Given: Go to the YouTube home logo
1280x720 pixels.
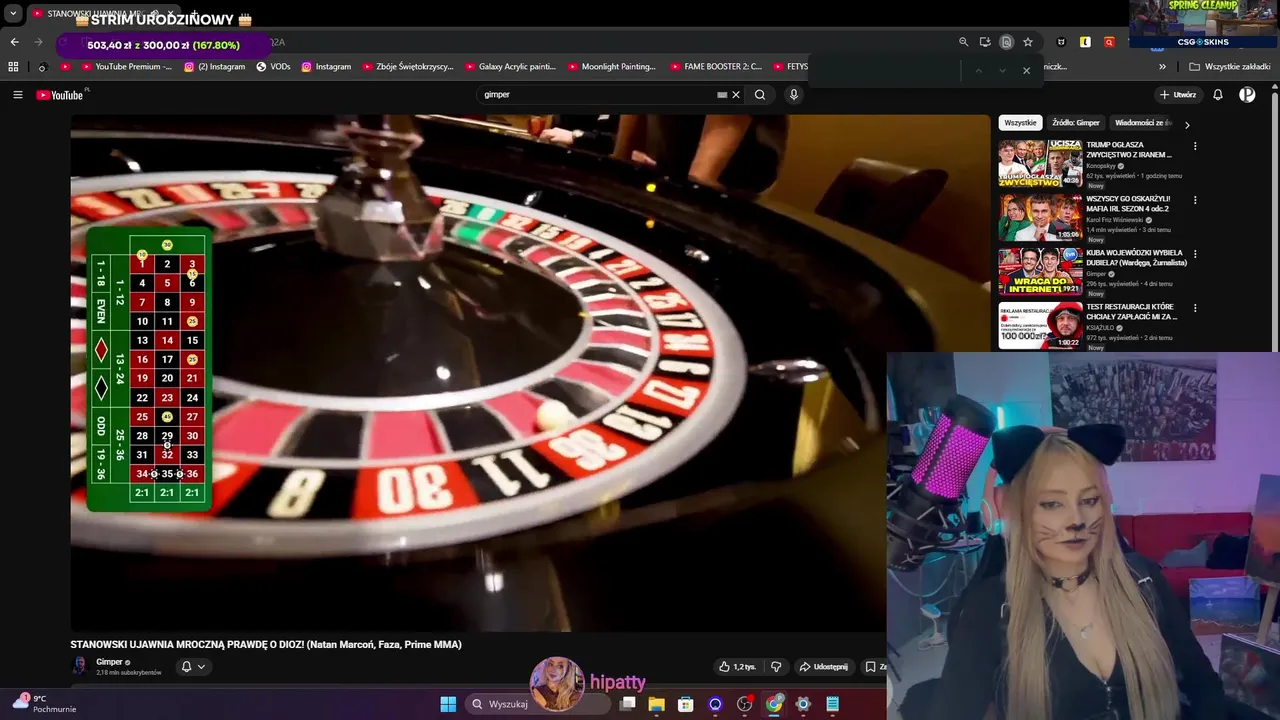Looking at the screenshot, I should pyautogui.click(x=60, y=95).
